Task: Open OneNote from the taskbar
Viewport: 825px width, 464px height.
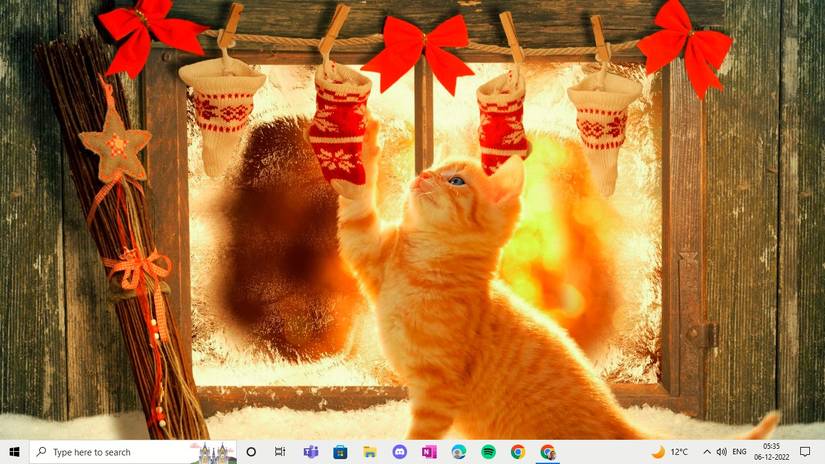Action: (429, 452)
